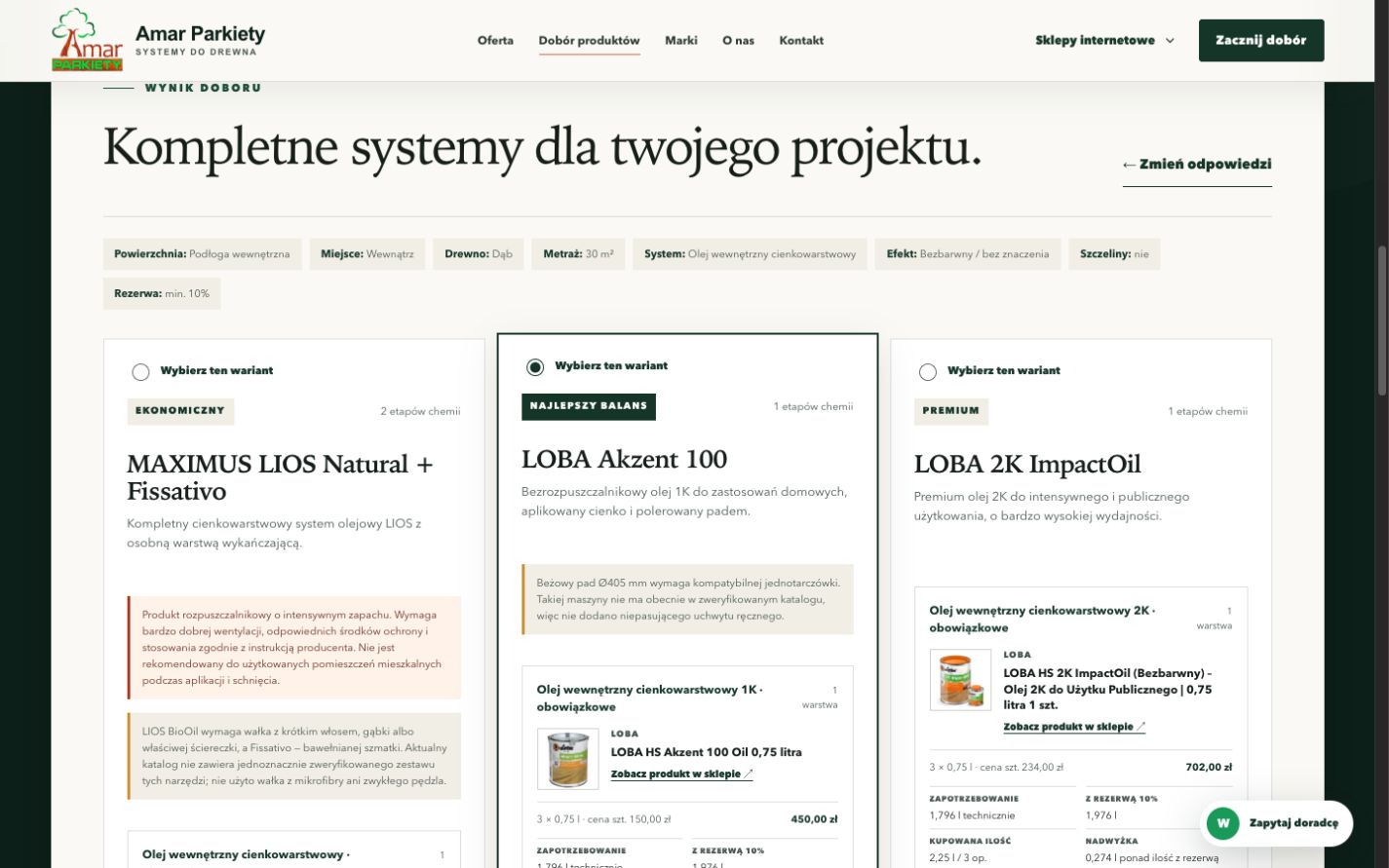1389x868 pixels.
Task: Open the O nas menu item
Action: [x=738, y=41]
